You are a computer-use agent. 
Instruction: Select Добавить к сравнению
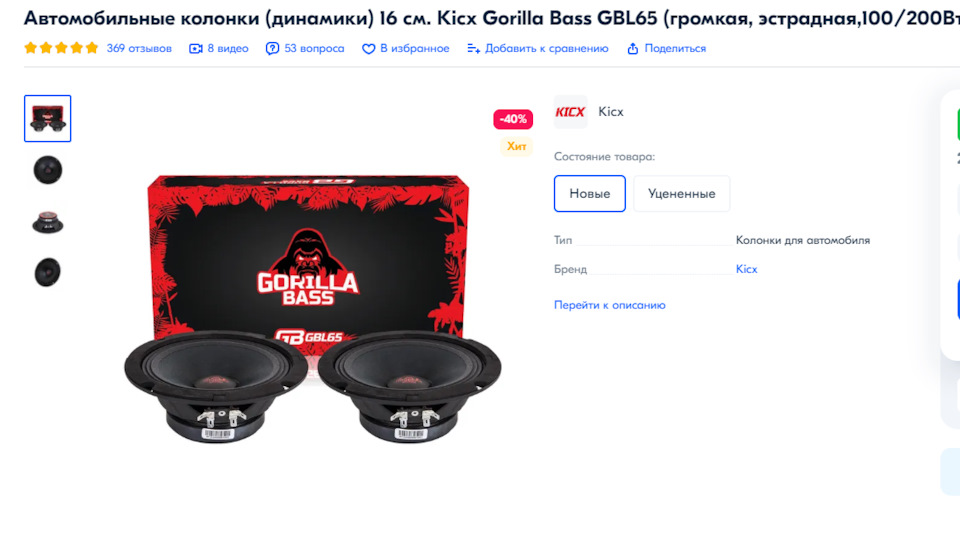point(547,48)
